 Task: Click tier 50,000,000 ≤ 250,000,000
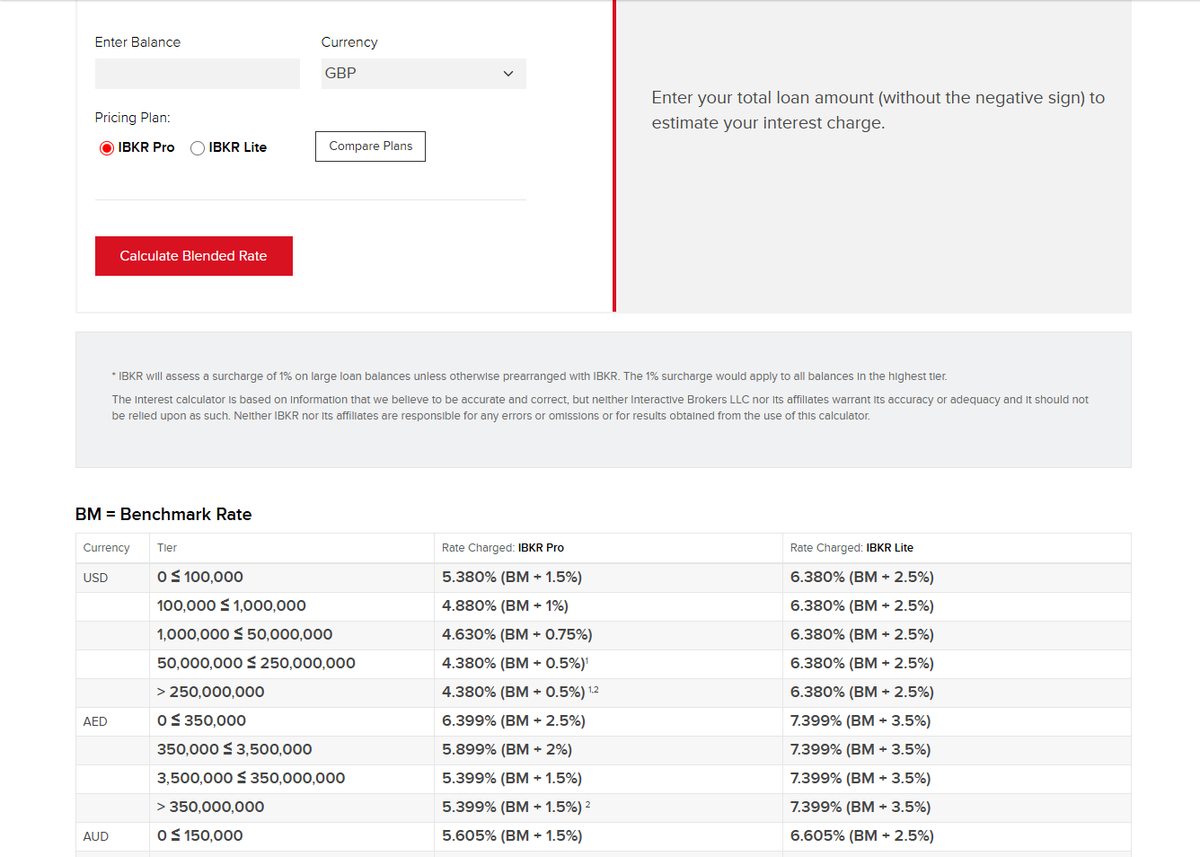click(x=256, y=663)
